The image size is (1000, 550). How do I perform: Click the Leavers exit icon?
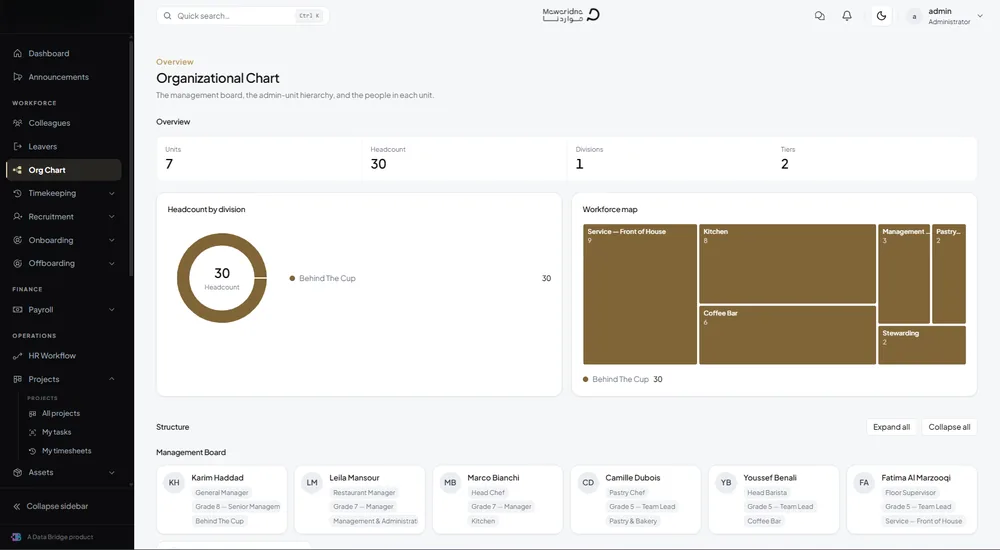(x=17, y=147)
